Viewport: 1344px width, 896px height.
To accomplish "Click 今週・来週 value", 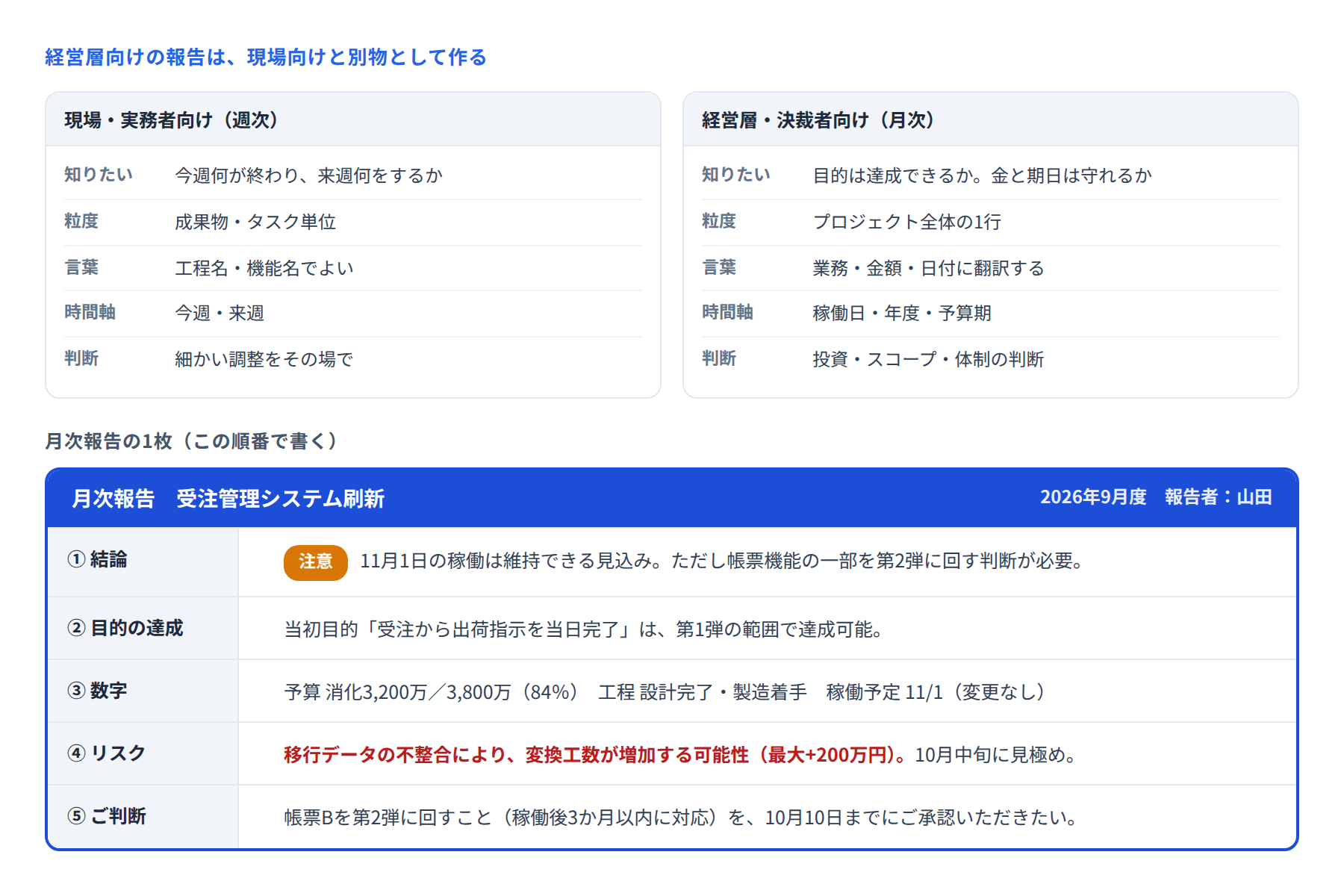I will click(220, 313).
